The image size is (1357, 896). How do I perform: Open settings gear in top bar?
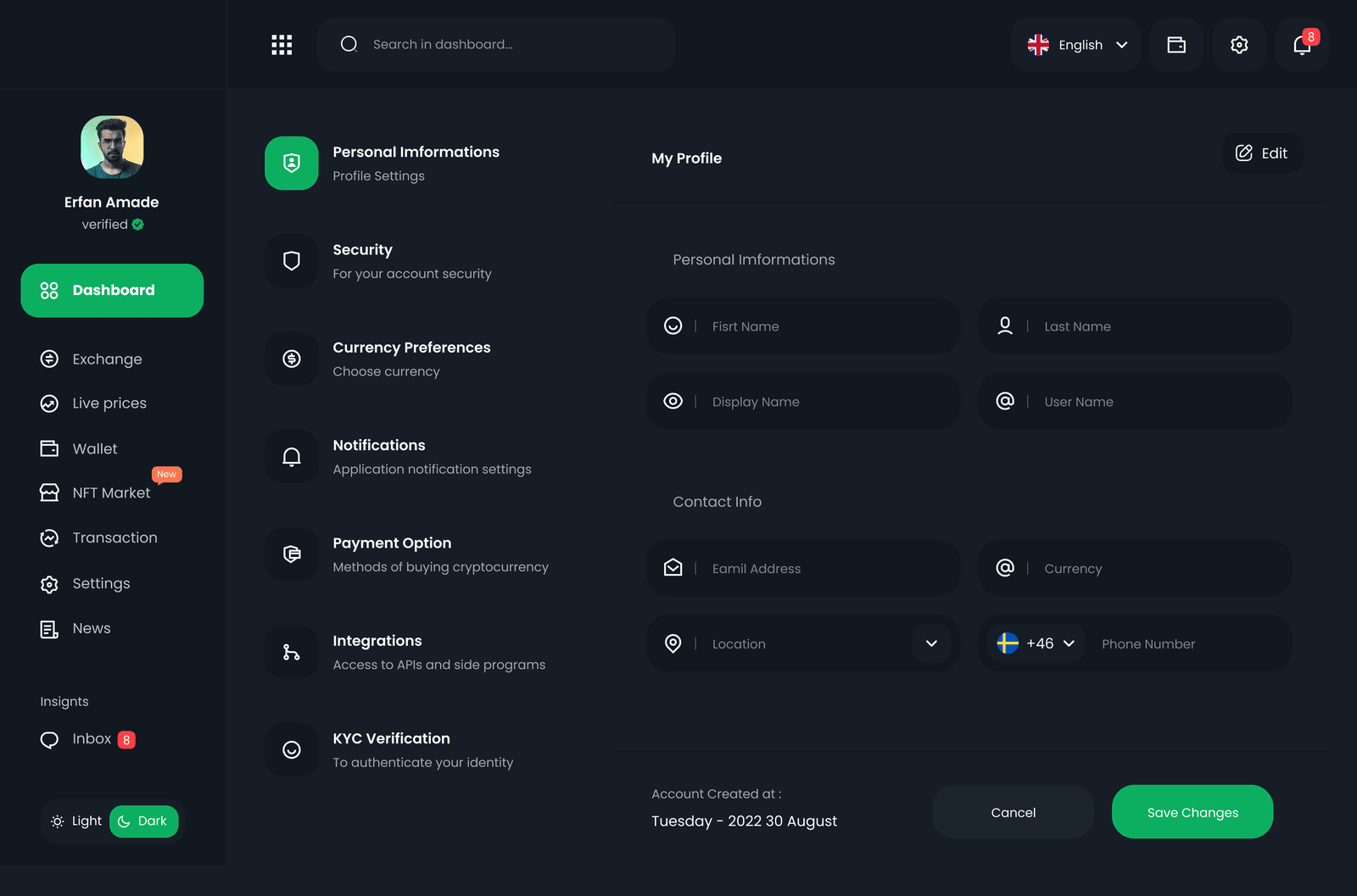tap(1239, 45)
